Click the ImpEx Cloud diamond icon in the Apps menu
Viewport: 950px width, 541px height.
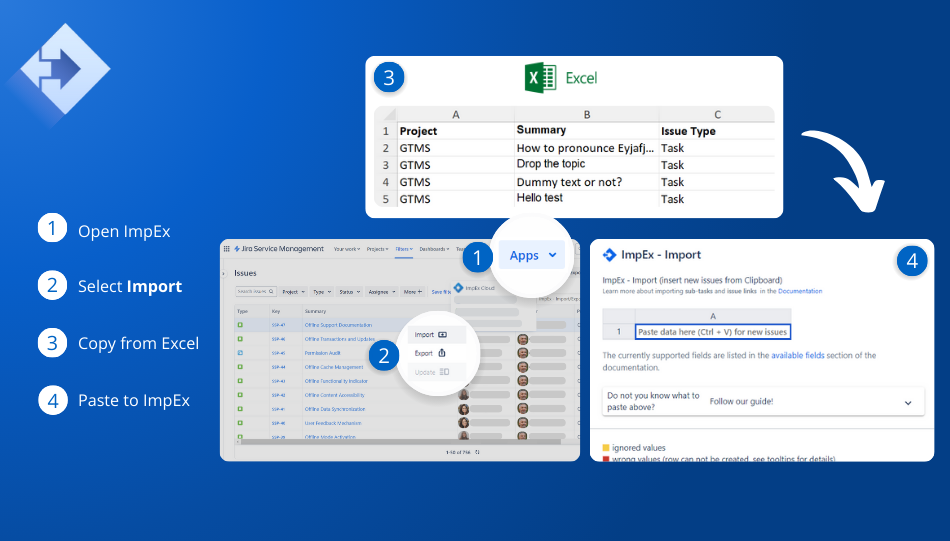click(x=459, y=288)
